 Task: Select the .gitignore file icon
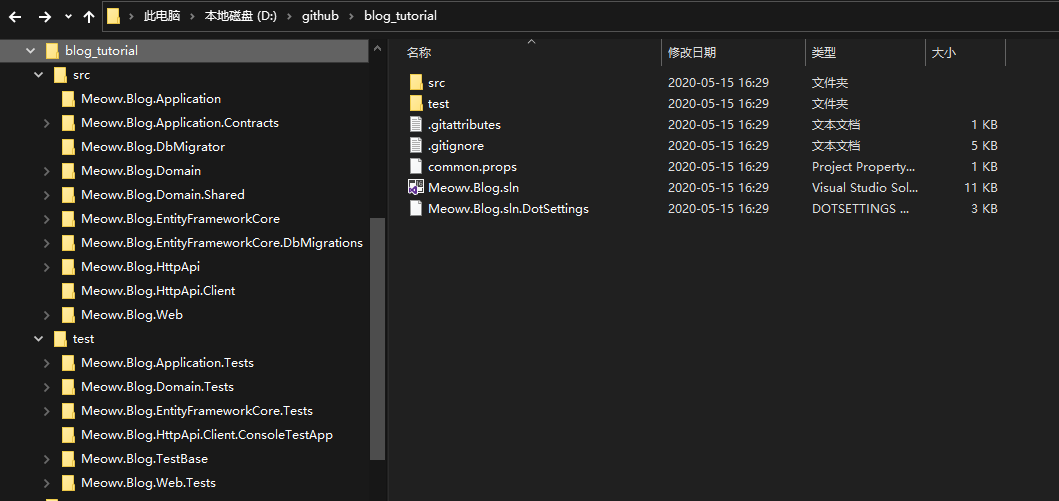pos(416,146)
